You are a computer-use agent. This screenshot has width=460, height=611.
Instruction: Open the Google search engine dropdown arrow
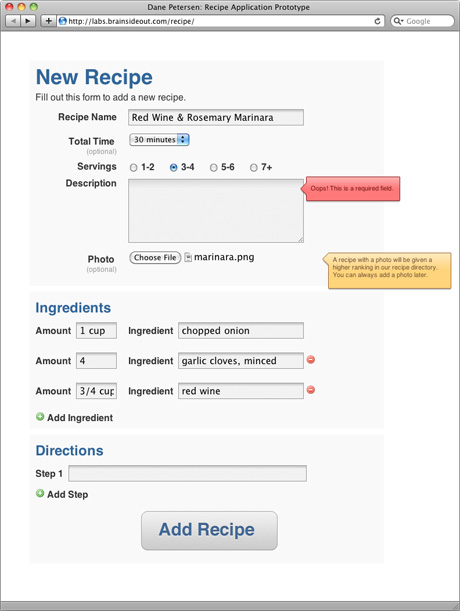[398, 21]
